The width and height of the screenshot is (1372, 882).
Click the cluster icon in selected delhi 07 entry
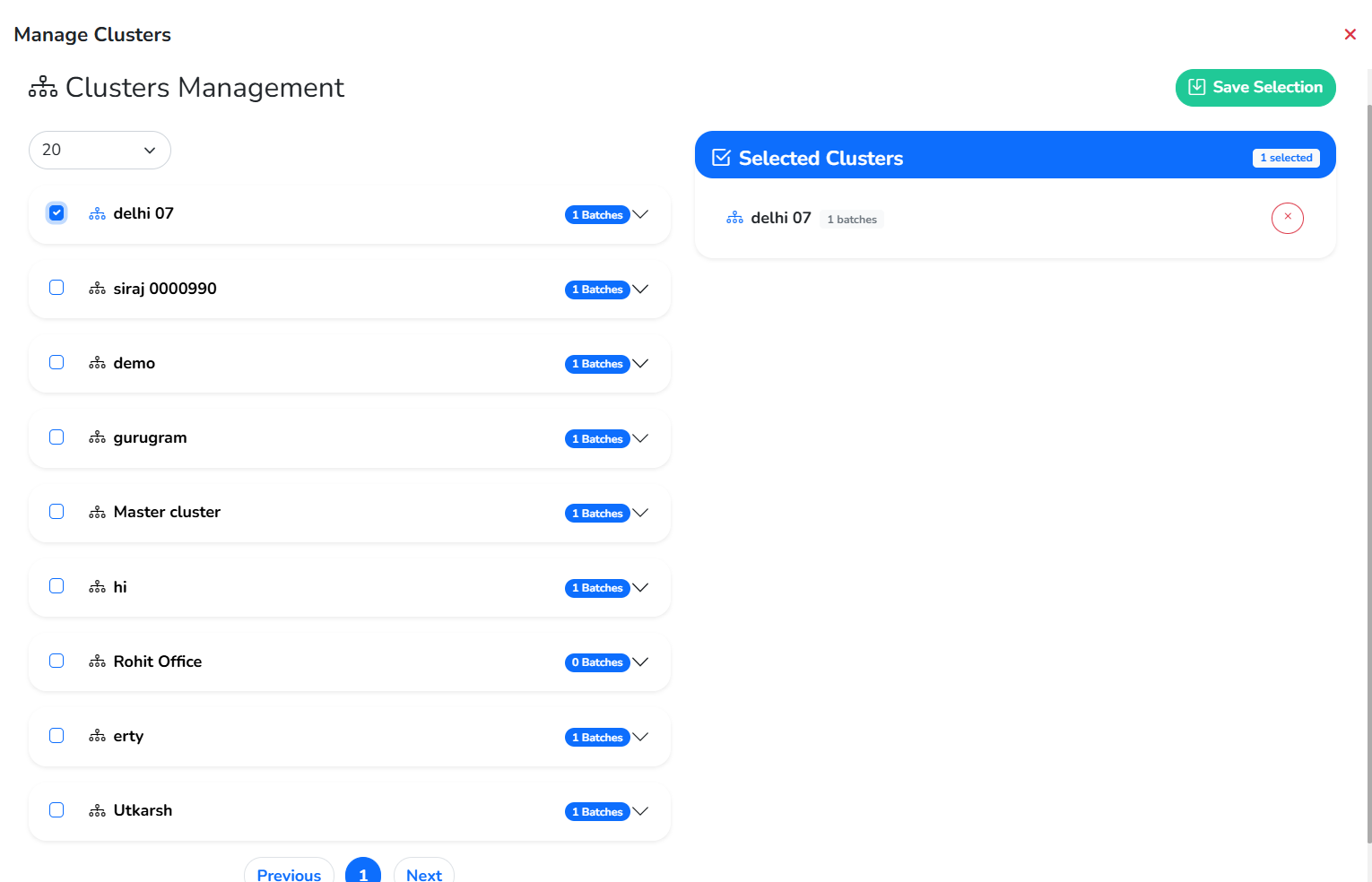click(734, 218)
